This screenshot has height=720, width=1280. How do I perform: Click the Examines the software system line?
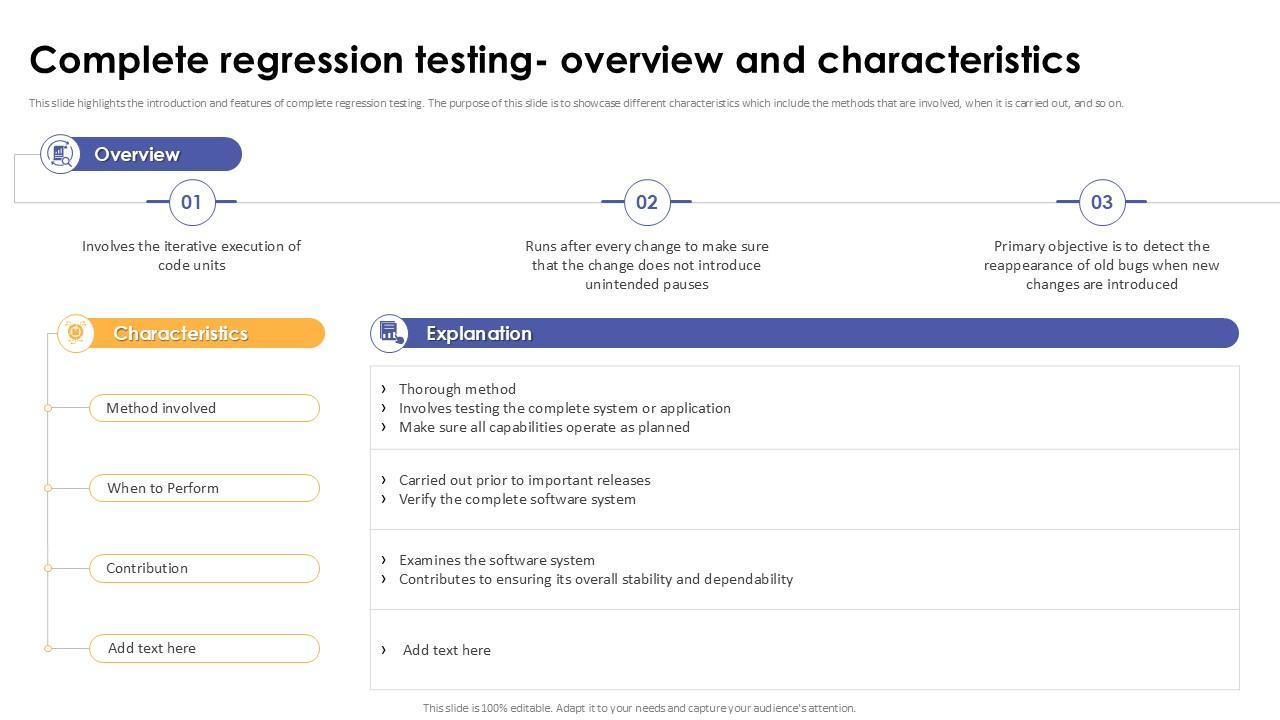tap(496, 560)
